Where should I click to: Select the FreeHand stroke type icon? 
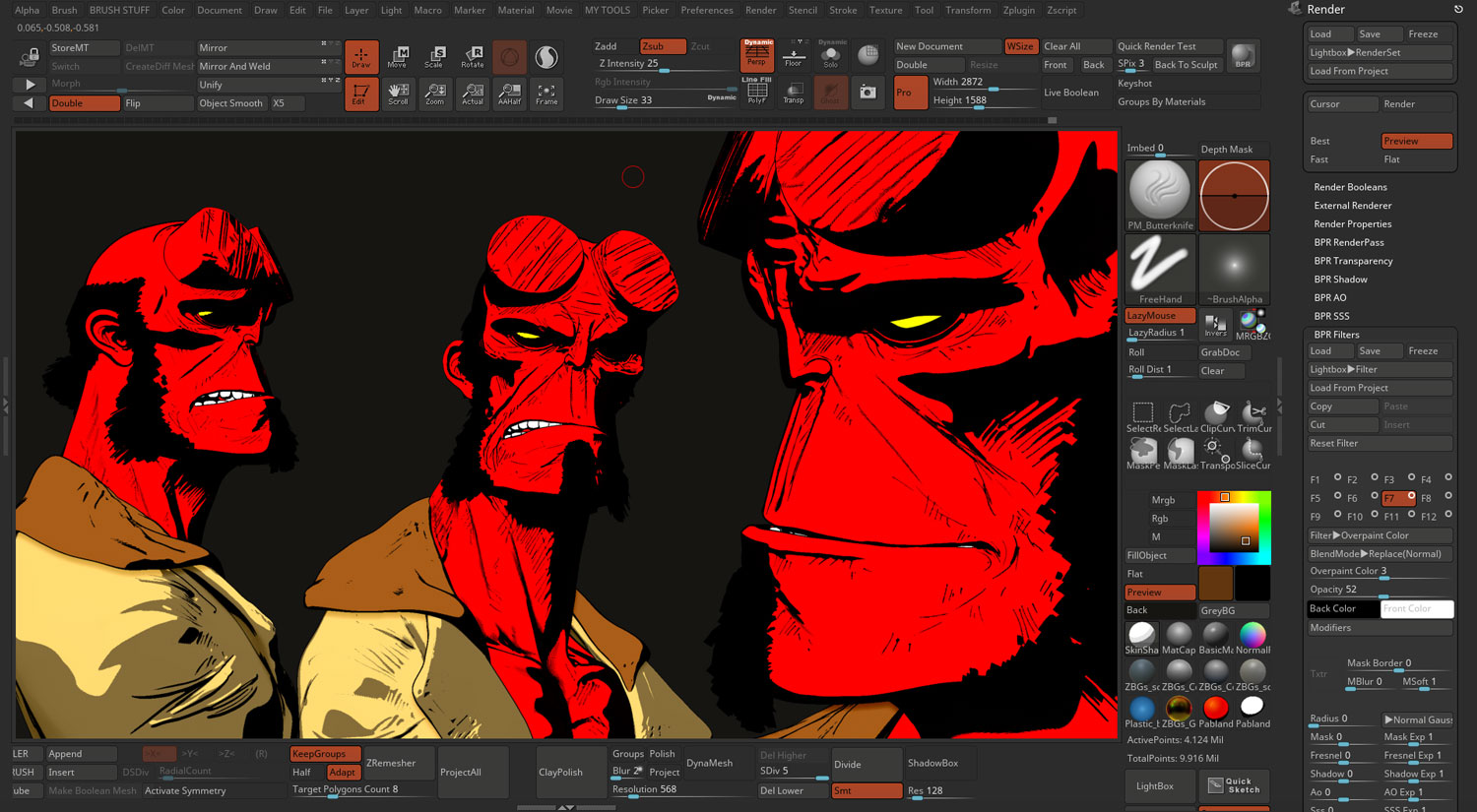click(x=1159, y=266)
